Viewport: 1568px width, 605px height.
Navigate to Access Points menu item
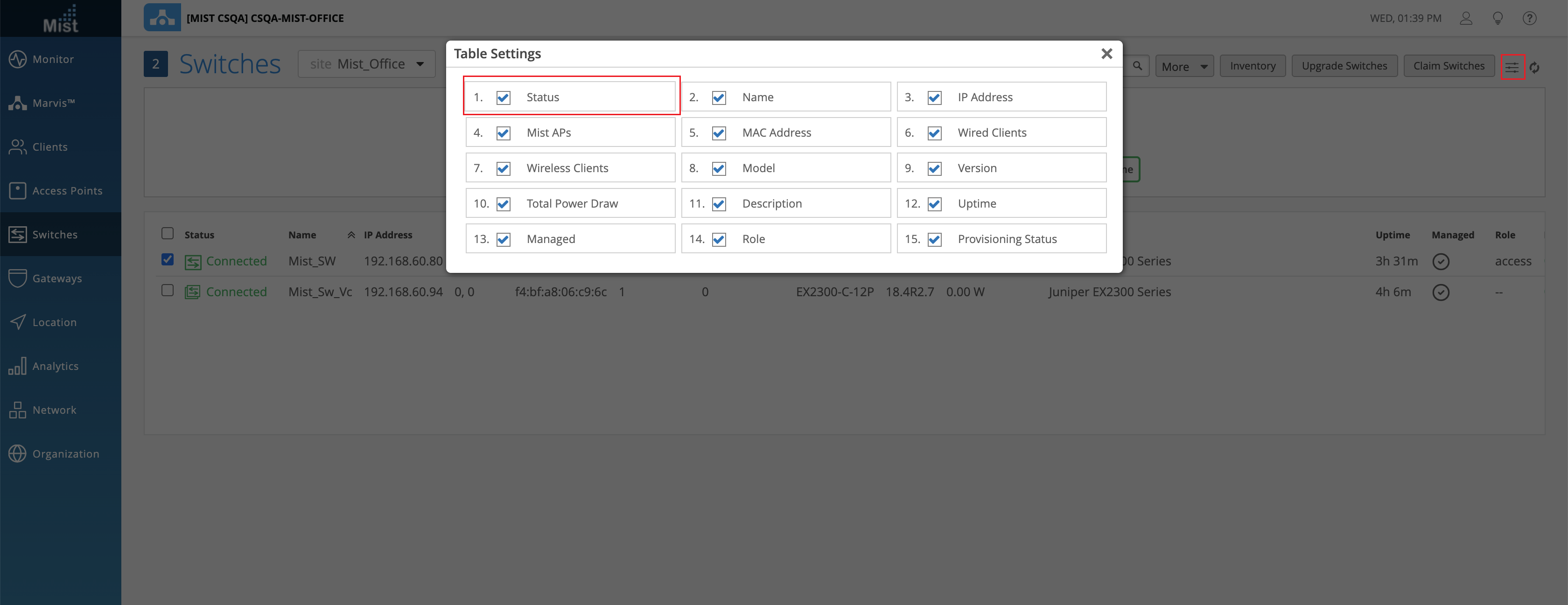tap(67, 190)
